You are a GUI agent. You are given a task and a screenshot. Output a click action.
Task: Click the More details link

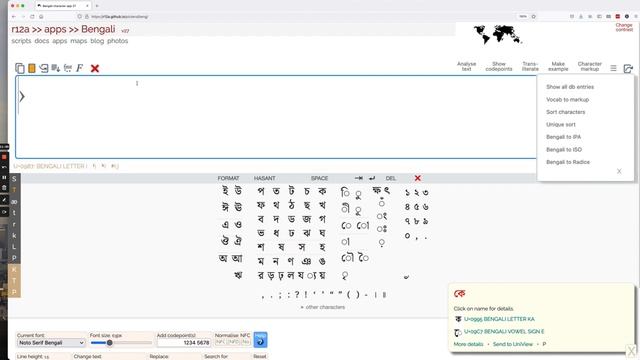(468, 344)
